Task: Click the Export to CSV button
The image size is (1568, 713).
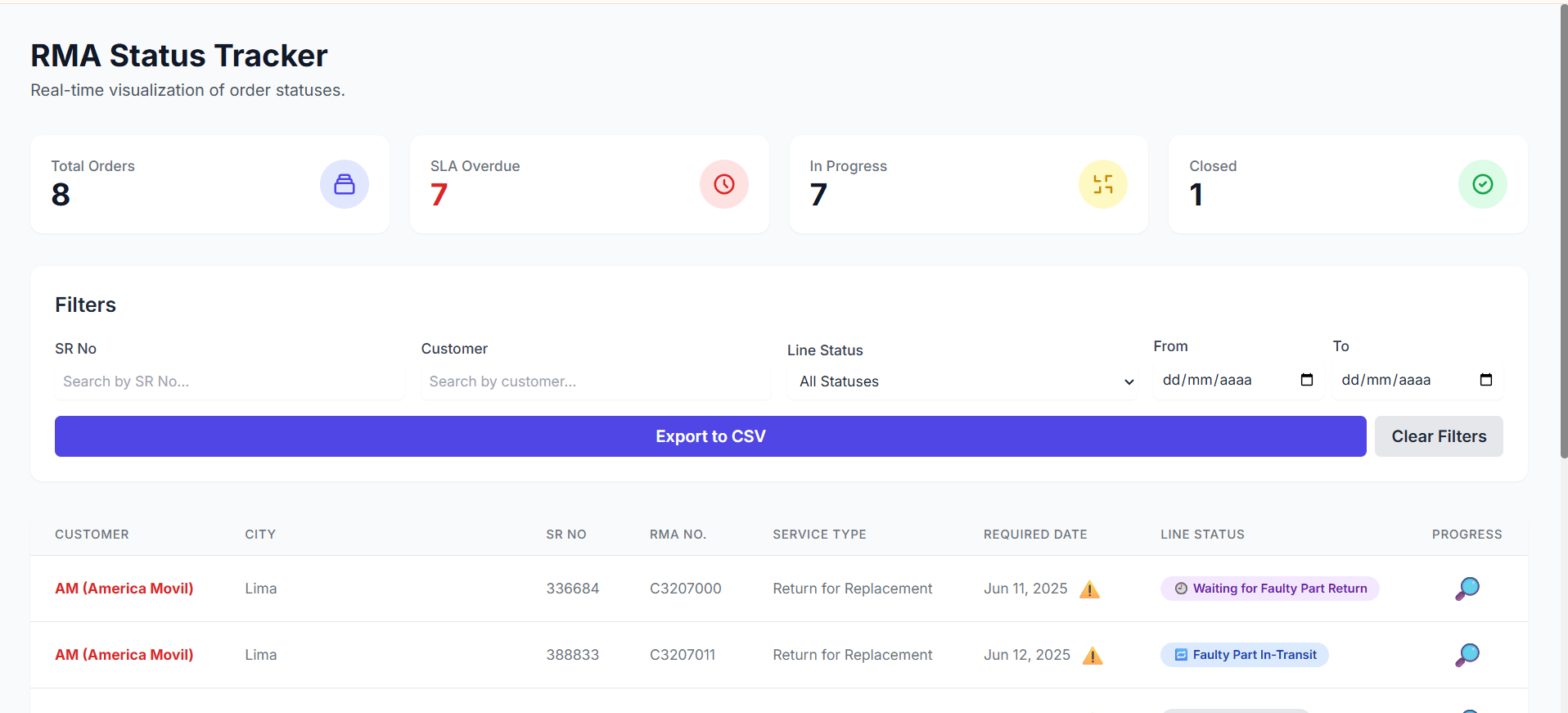Action: click(x=710, y=436)
